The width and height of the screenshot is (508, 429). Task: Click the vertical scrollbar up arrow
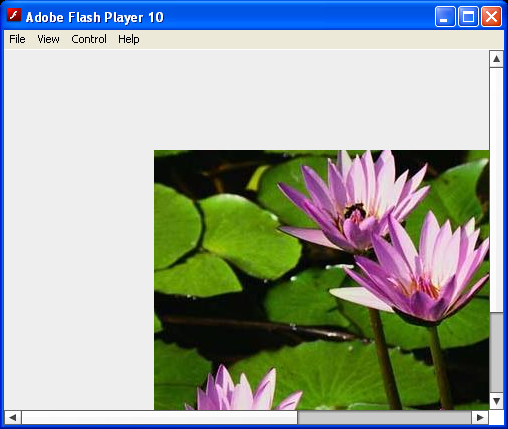point(496,59)
